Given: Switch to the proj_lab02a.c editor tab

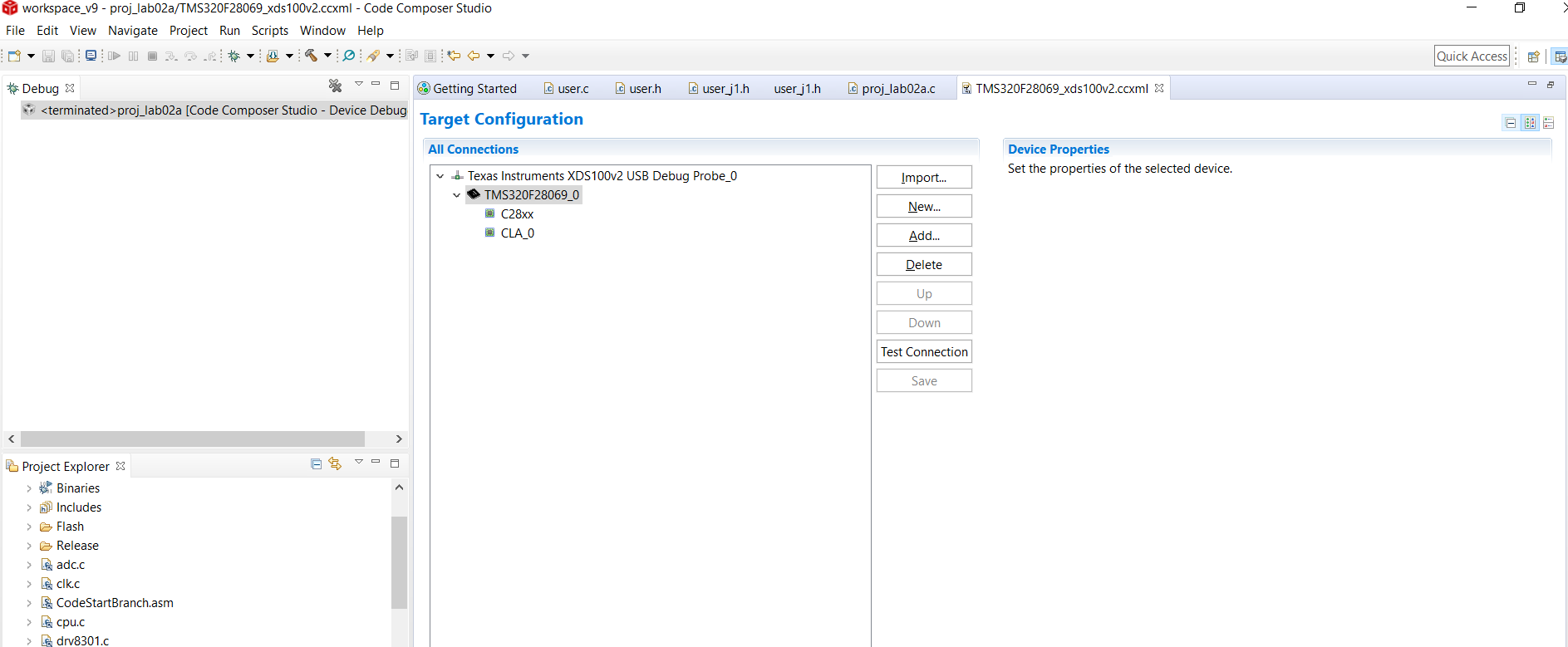Looking at the screenshot, I should click(891, 88).
